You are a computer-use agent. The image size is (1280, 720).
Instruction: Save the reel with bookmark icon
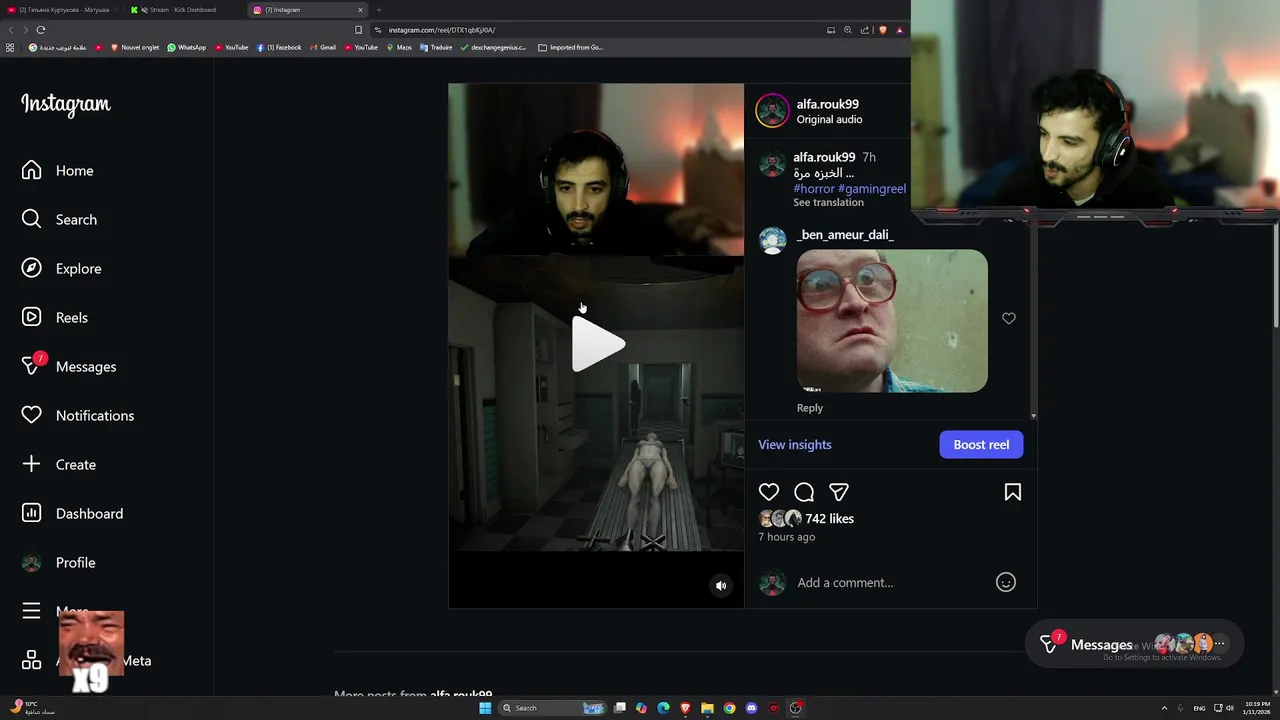click(x=1012, y=492)
